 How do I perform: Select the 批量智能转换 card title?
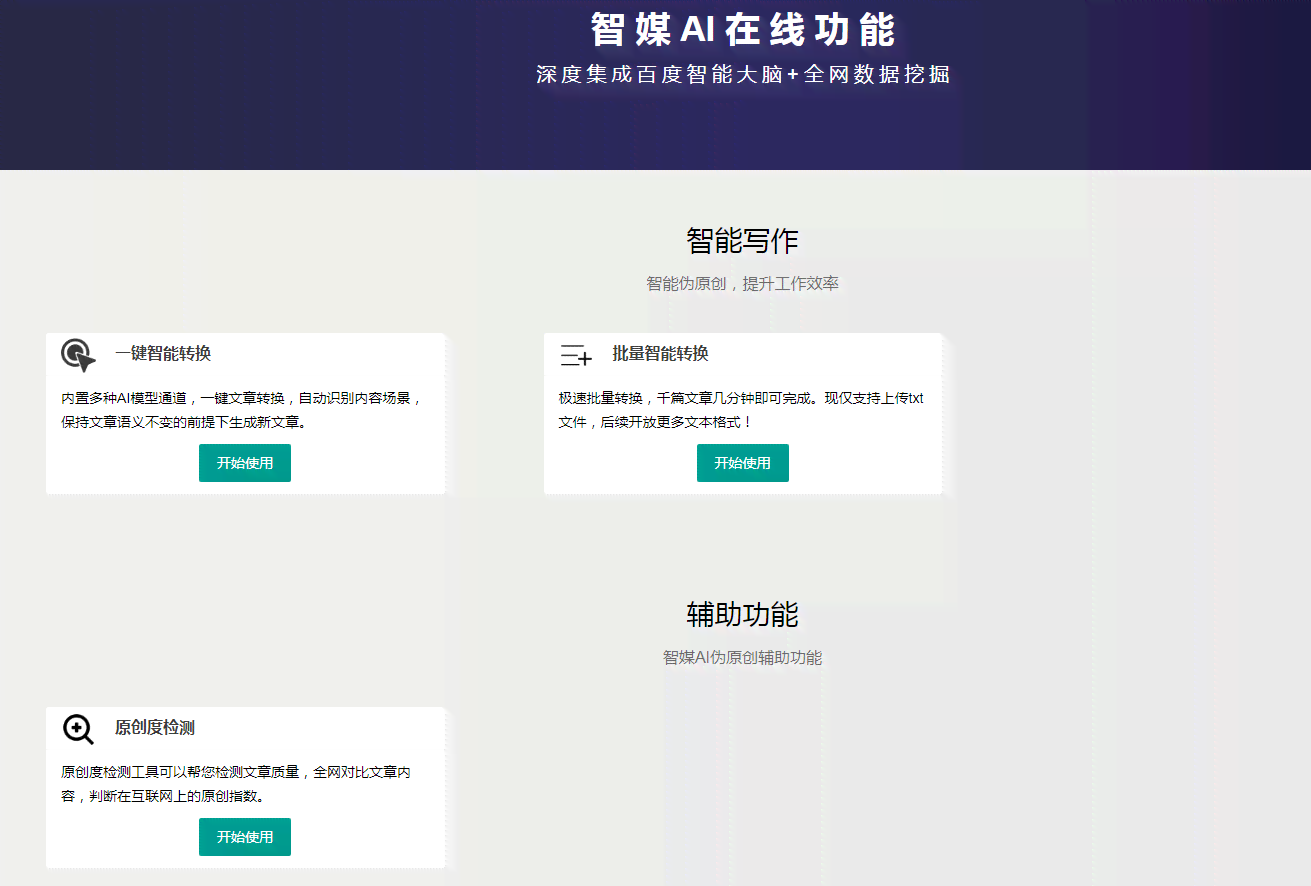coord(661,354)
